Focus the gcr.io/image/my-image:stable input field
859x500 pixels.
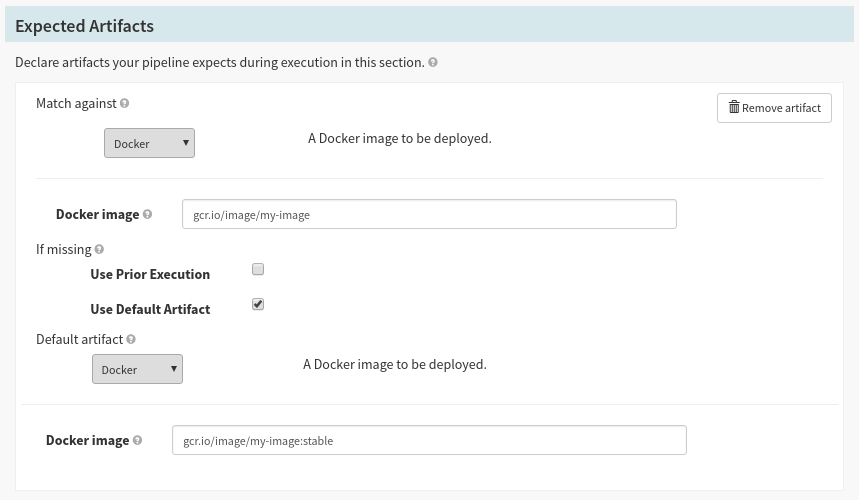(x=429, y=440)
